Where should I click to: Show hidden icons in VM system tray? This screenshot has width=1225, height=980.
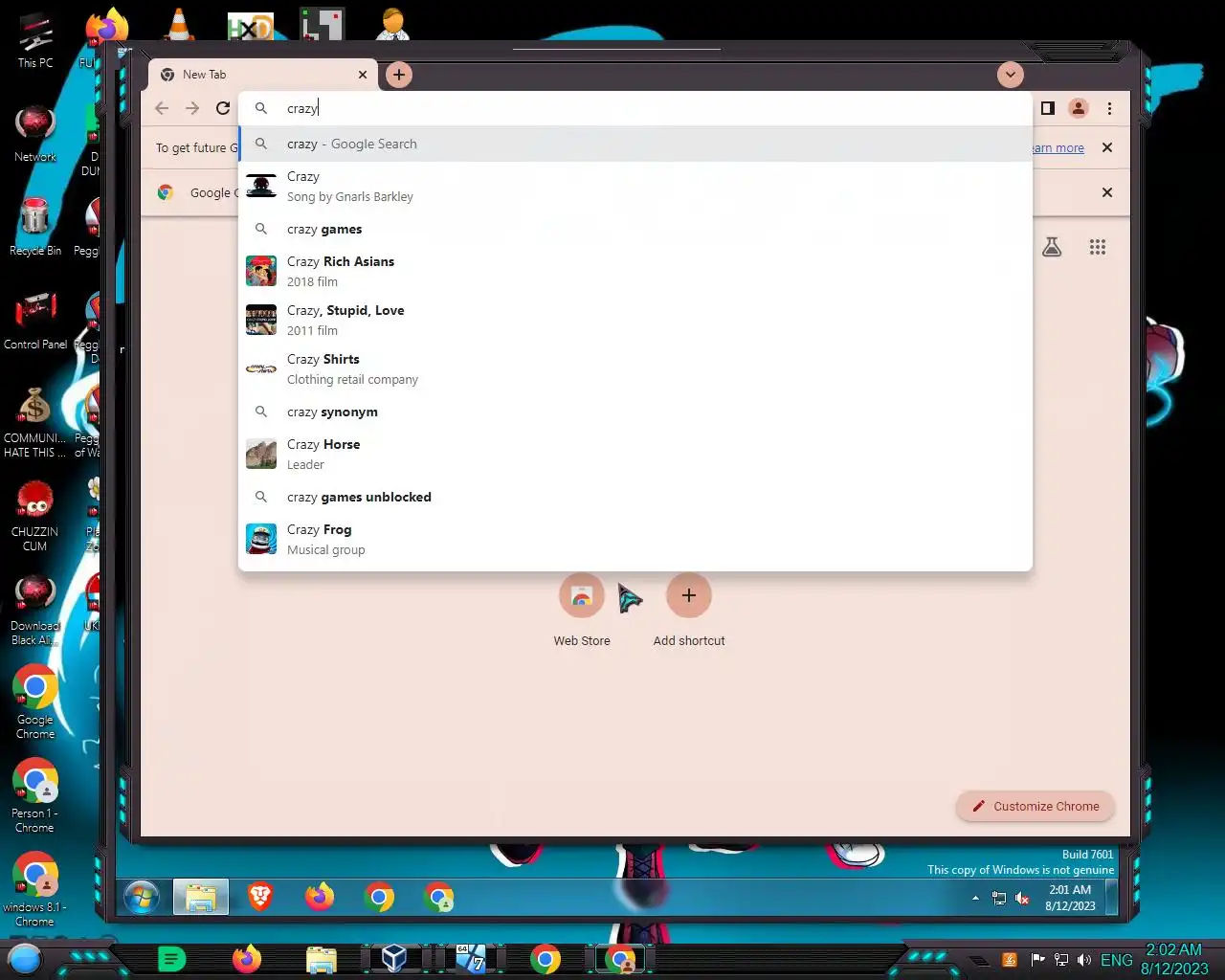click(x=975, y=898)
